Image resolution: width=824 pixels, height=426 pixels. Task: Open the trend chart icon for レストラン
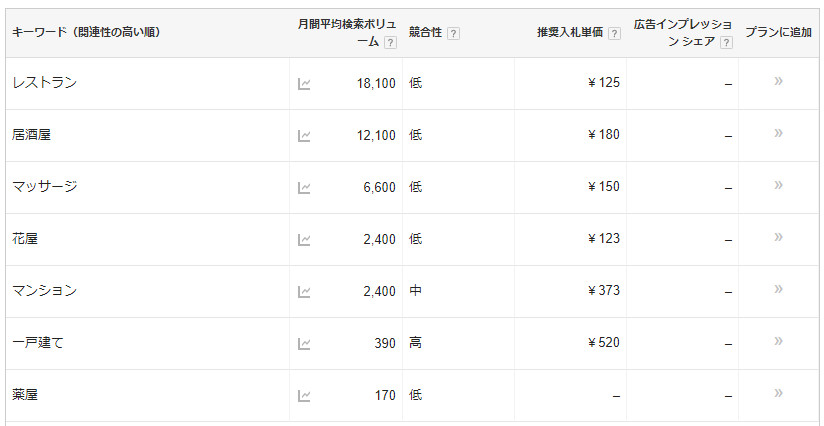304,83
